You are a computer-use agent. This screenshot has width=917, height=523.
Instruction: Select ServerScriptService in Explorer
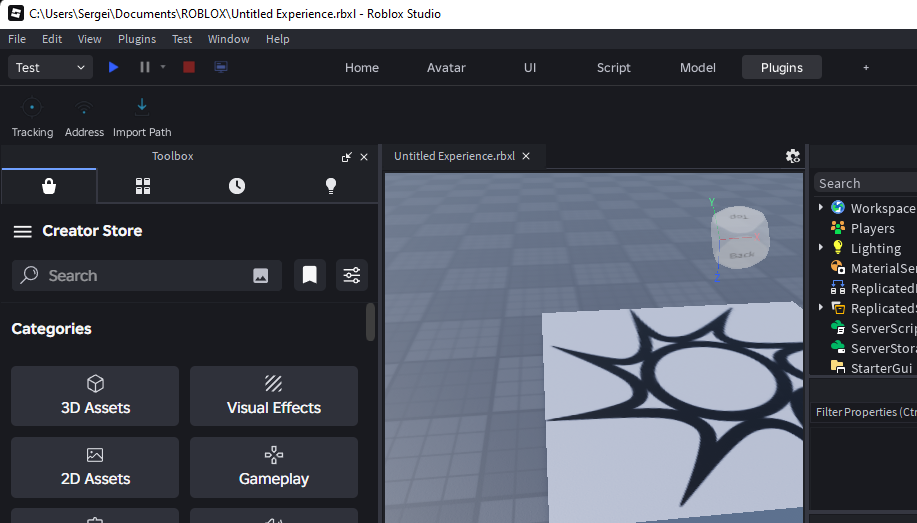pyautogui.click(x=873, y=328)
